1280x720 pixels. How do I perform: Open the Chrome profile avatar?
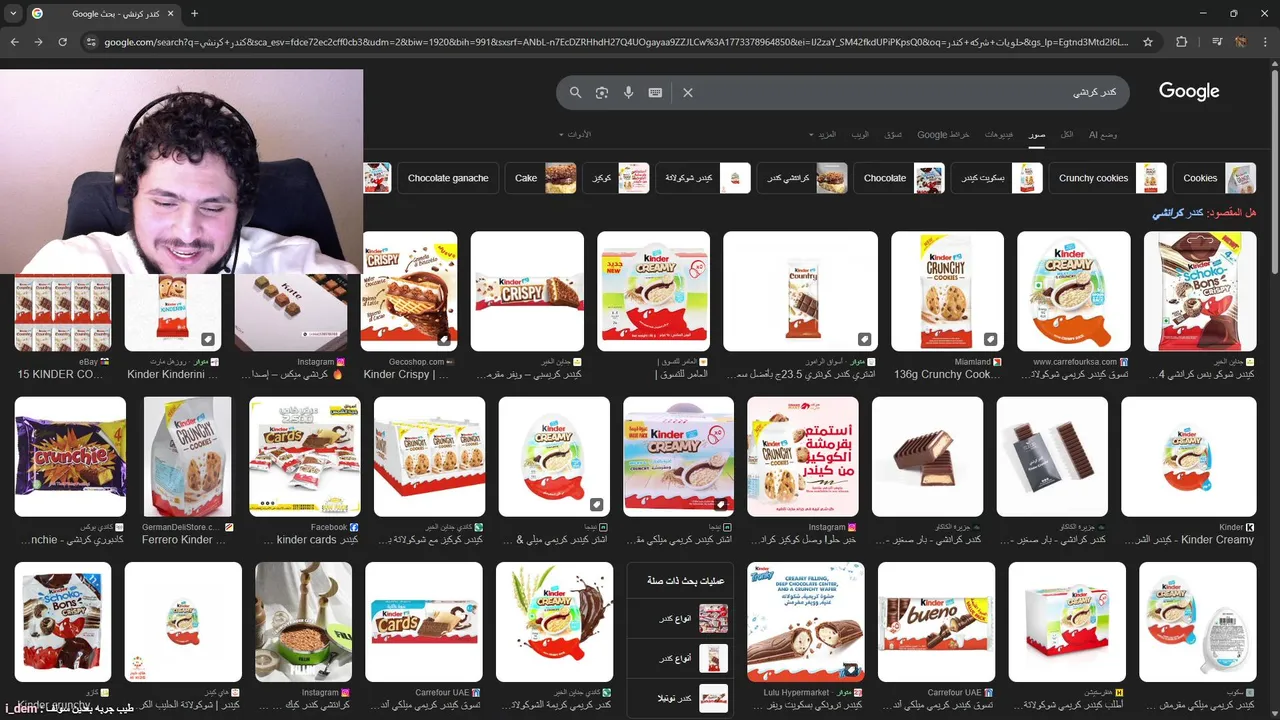(1241, 42)
